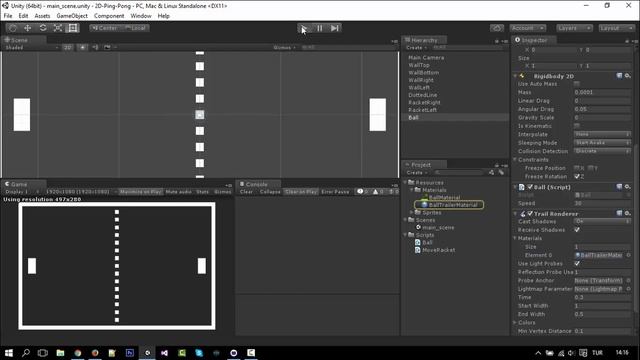
Task: Start Play mode
Action: [x=304, y=28]
